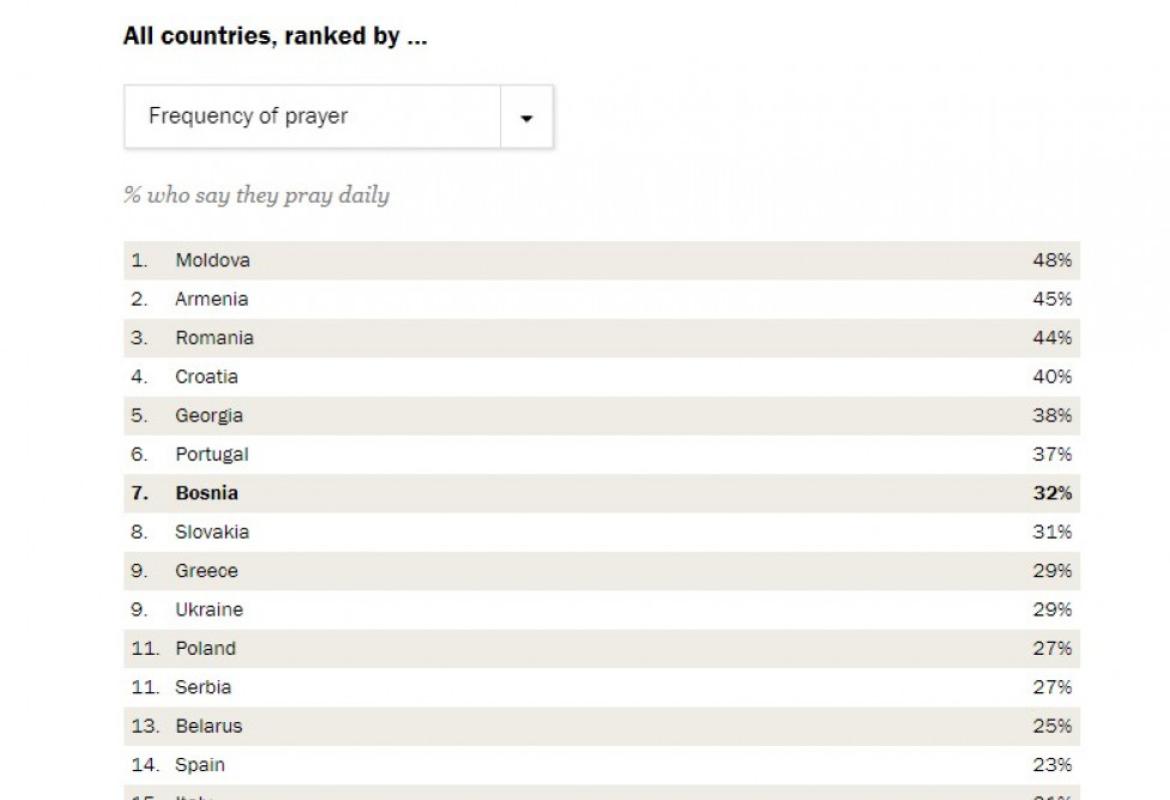This screenshot has height=800, width=1170.
Task: Open the Frequency of prayer dropdown arrow
Action: pos(527,118)
